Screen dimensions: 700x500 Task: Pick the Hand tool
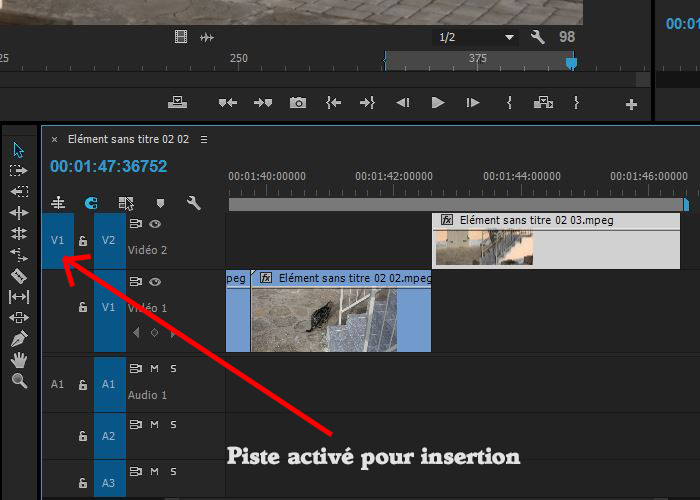coord(18,360)
